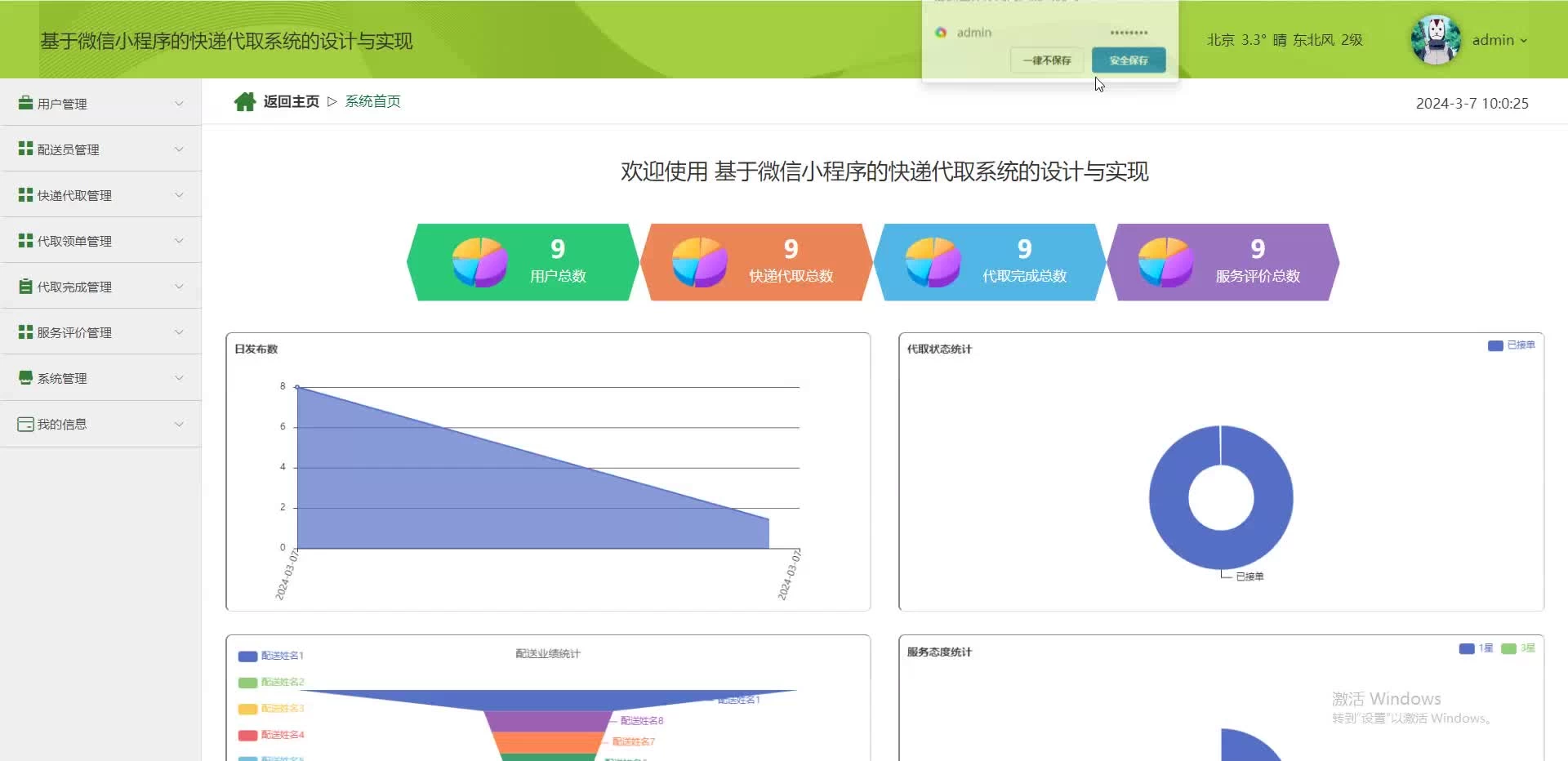Open the 用户管理 sidebar menu
Viewport: 1568px width, 761px height.
coord(100,103)
